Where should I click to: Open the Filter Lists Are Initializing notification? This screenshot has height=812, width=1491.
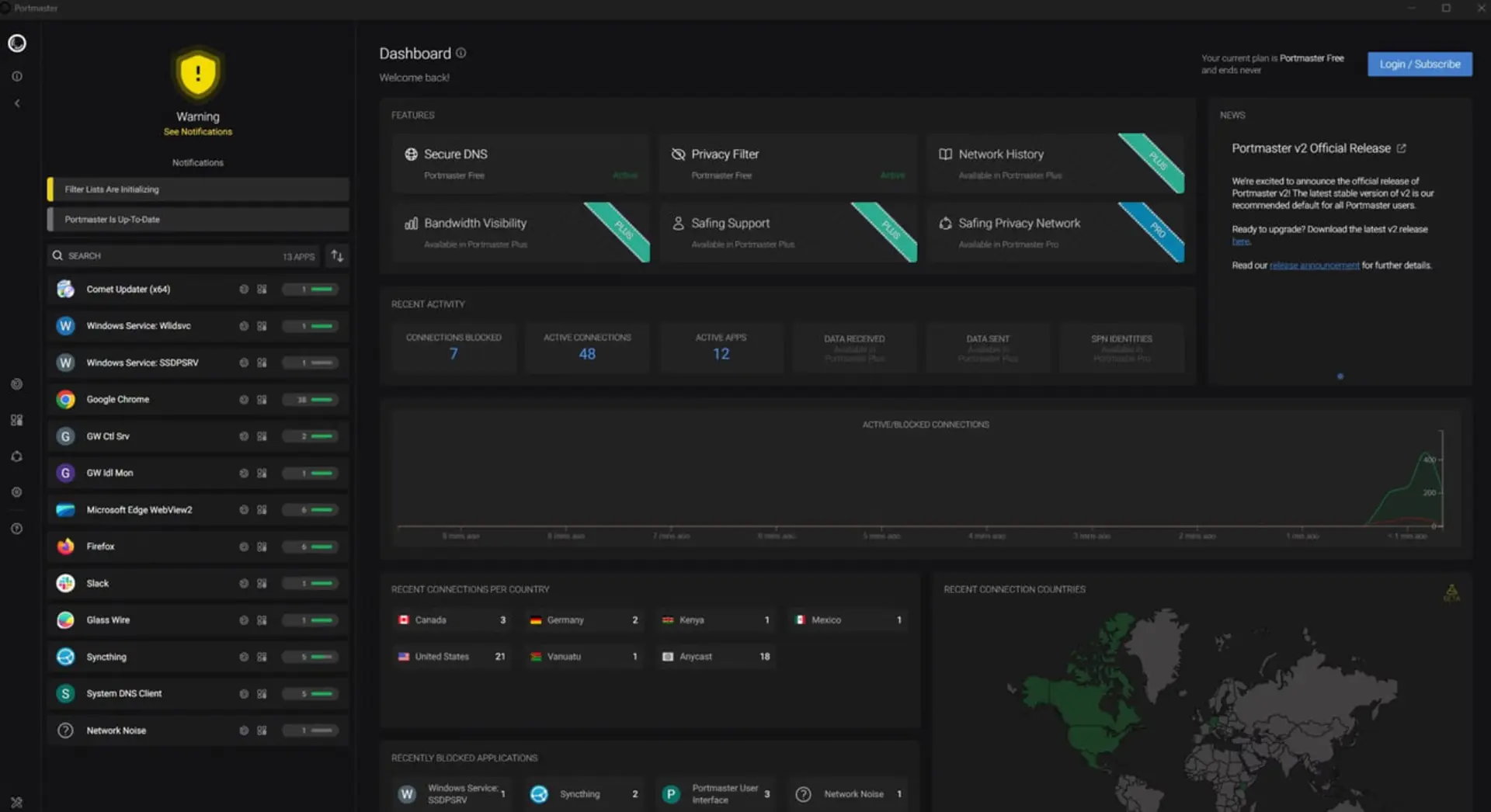pyautogui.click(x=198, y=189)
